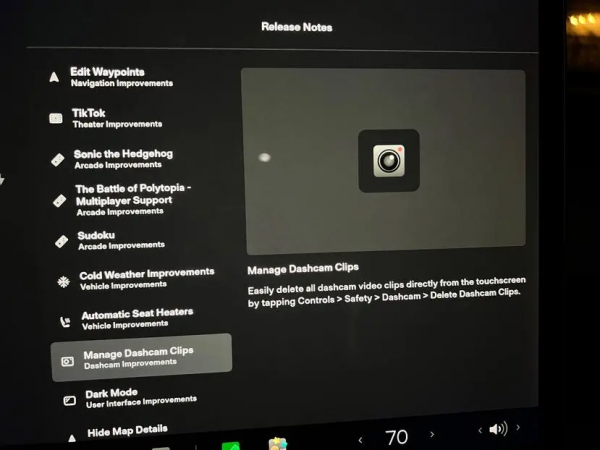Select the Manage Dashcam Clips release note
Screen dimensions: 600x450
coord(141,357)
